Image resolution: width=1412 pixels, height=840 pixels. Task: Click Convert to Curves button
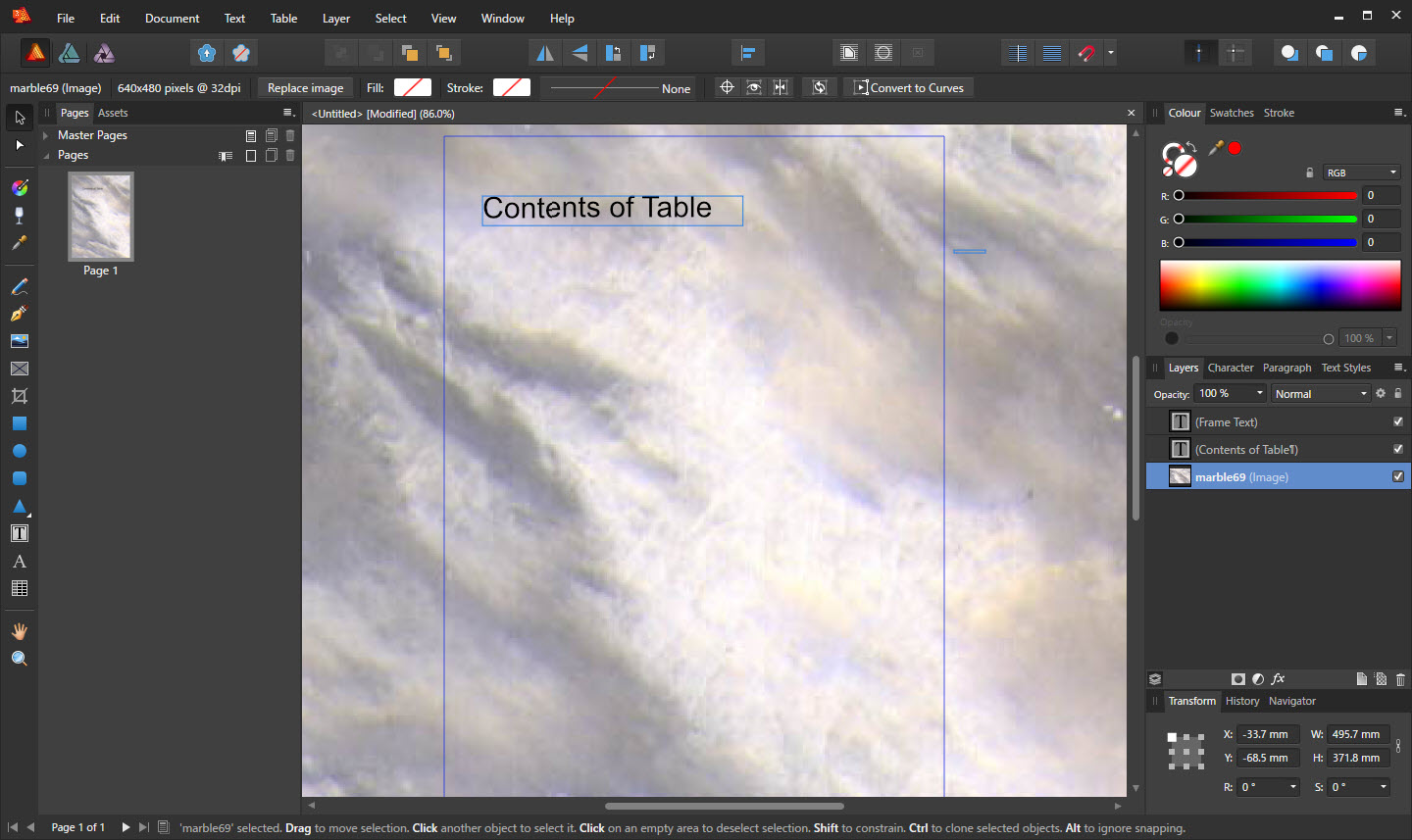point(908,88)
